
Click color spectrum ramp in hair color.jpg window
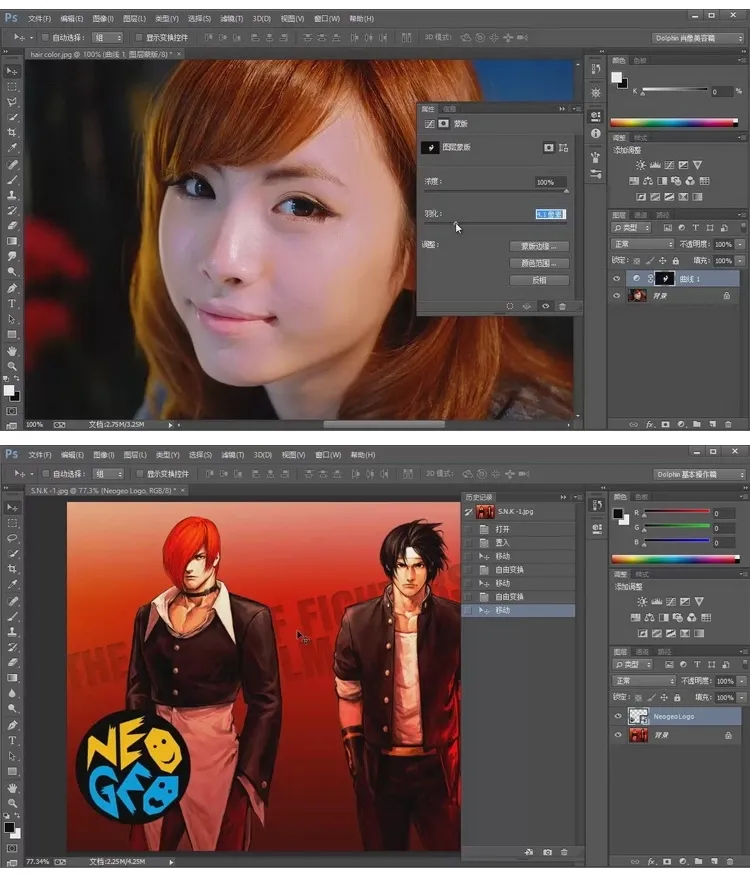tap(674, 122)
